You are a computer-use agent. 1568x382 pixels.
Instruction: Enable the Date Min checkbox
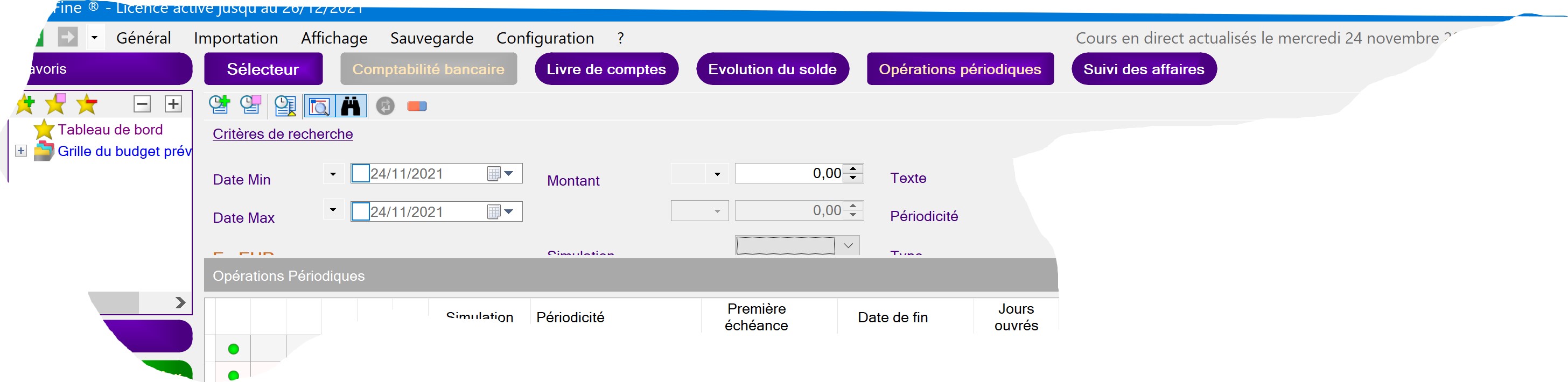[x=360, y=174]
